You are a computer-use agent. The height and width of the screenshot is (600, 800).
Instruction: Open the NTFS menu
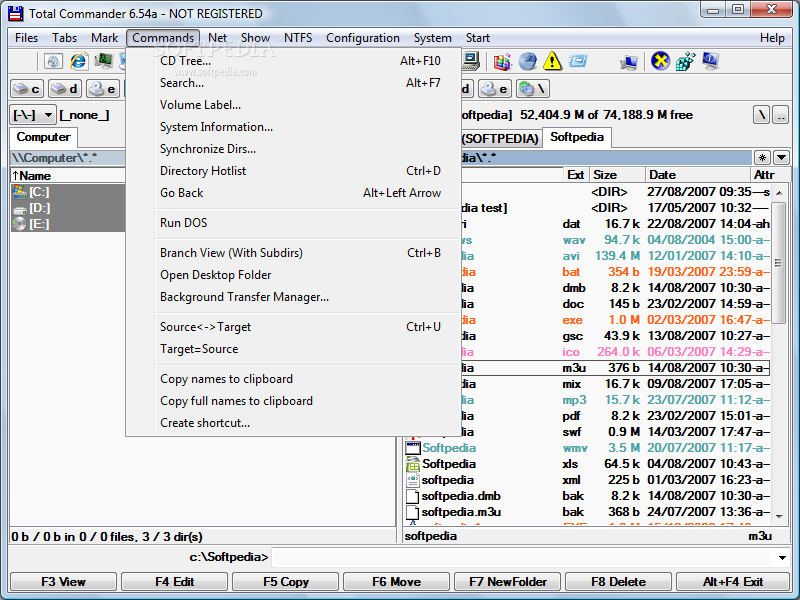point(298,38)
